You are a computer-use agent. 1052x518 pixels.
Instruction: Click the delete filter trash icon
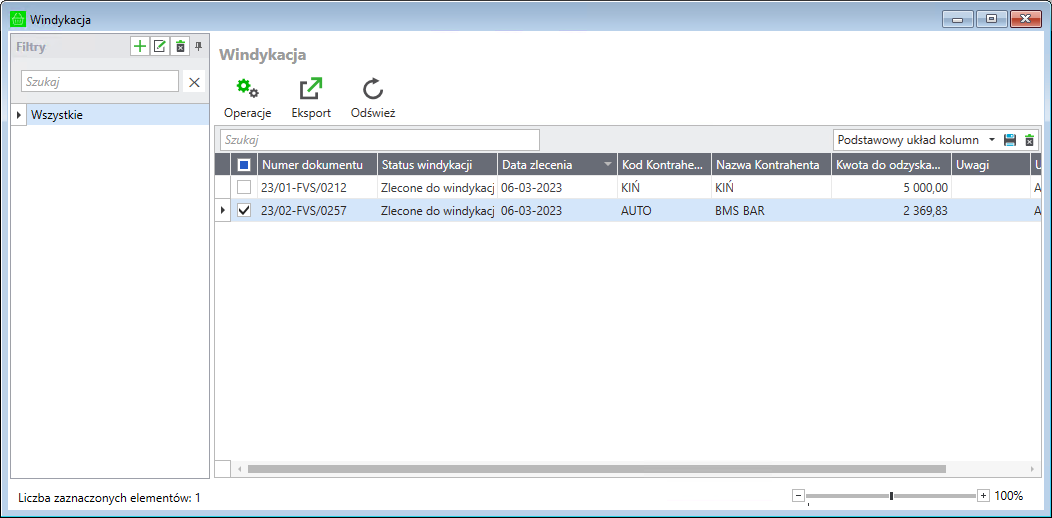pyautogui.click(x=180, y=46)
